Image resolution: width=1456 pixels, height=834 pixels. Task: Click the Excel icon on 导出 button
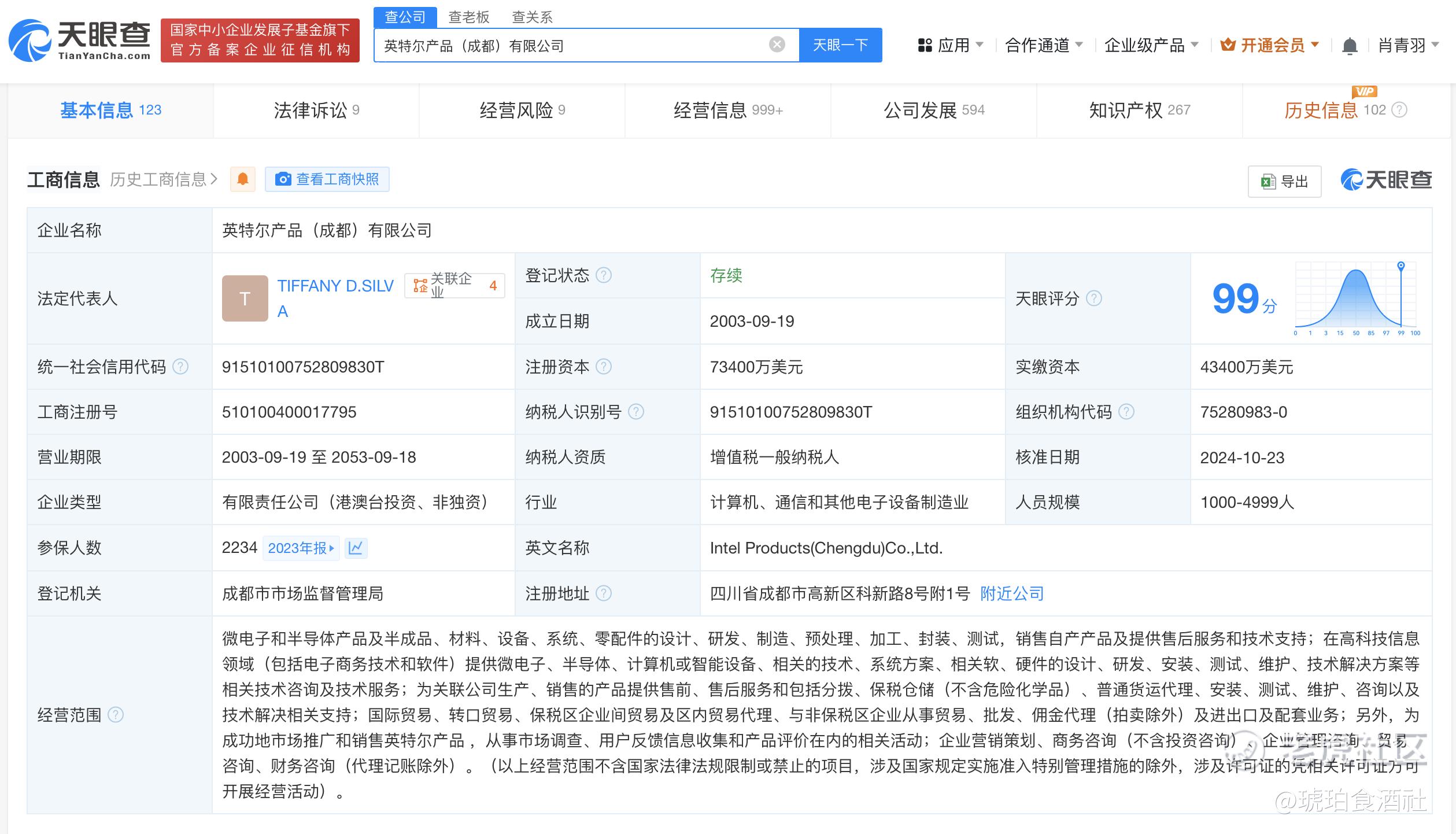click(x=1268, y=182)
